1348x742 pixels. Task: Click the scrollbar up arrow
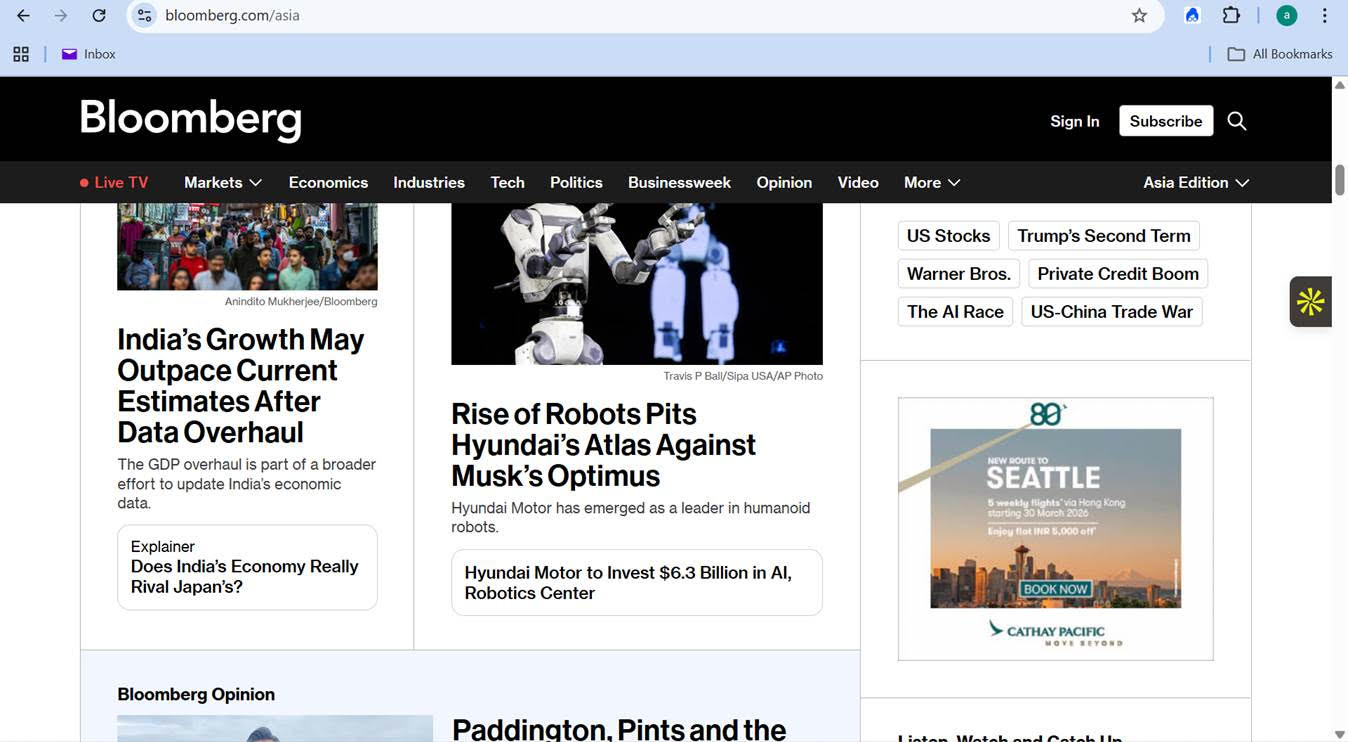coord(1340,85)
